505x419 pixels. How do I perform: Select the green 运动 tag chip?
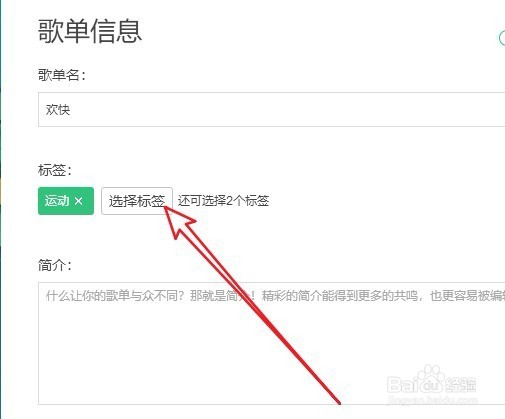coord(66,201)
